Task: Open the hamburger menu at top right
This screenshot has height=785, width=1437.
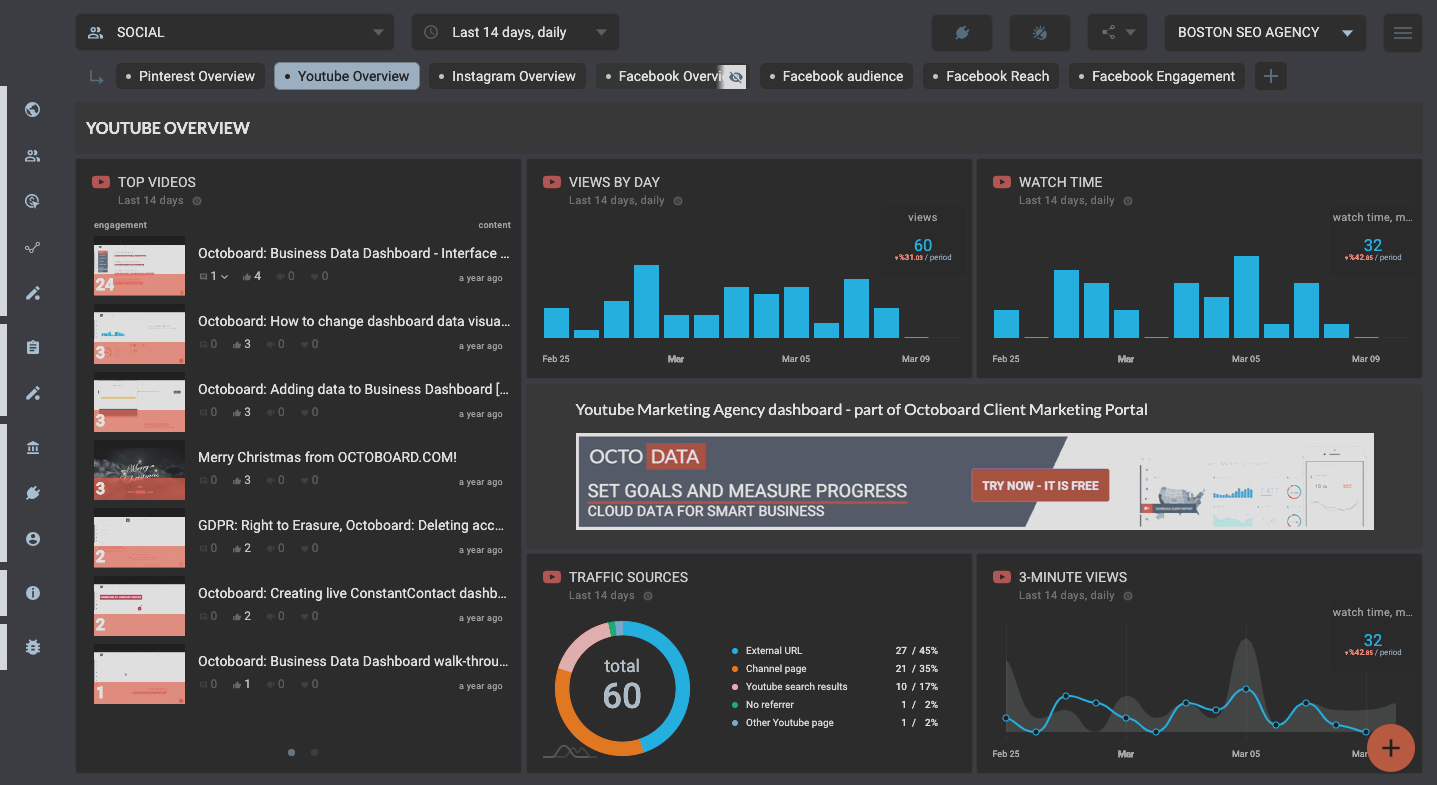Action: click(1402, 32)
